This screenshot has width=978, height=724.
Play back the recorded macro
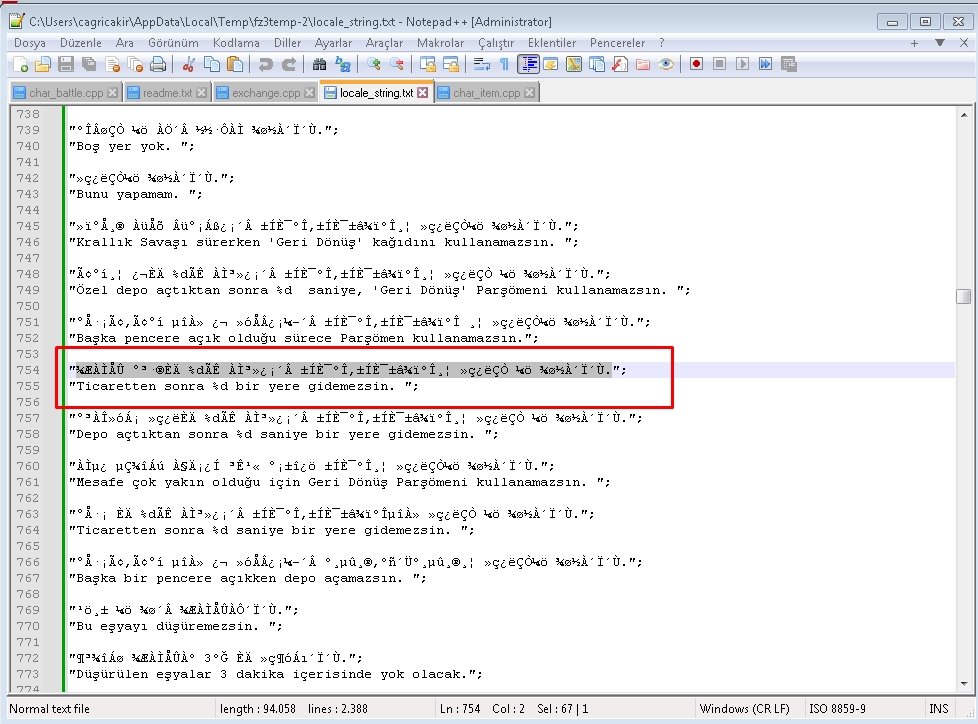[742, 64]
